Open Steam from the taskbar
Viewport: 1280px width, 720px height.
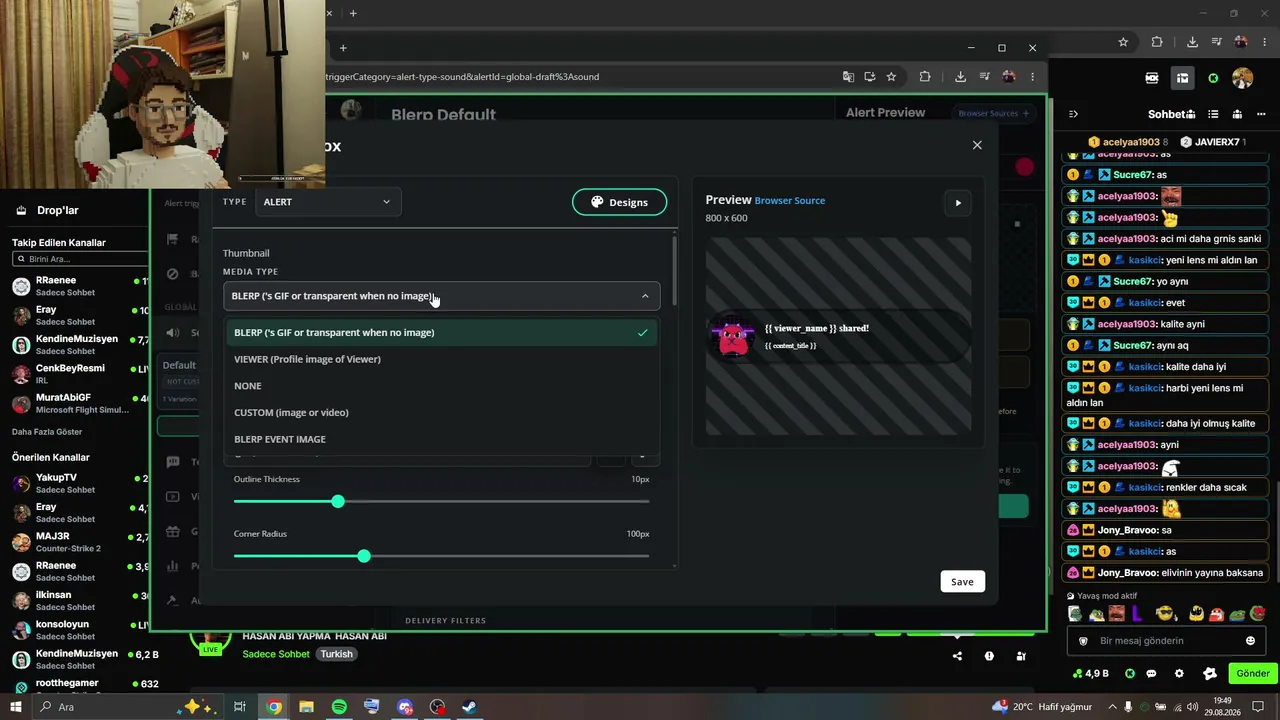click(469, 707)
